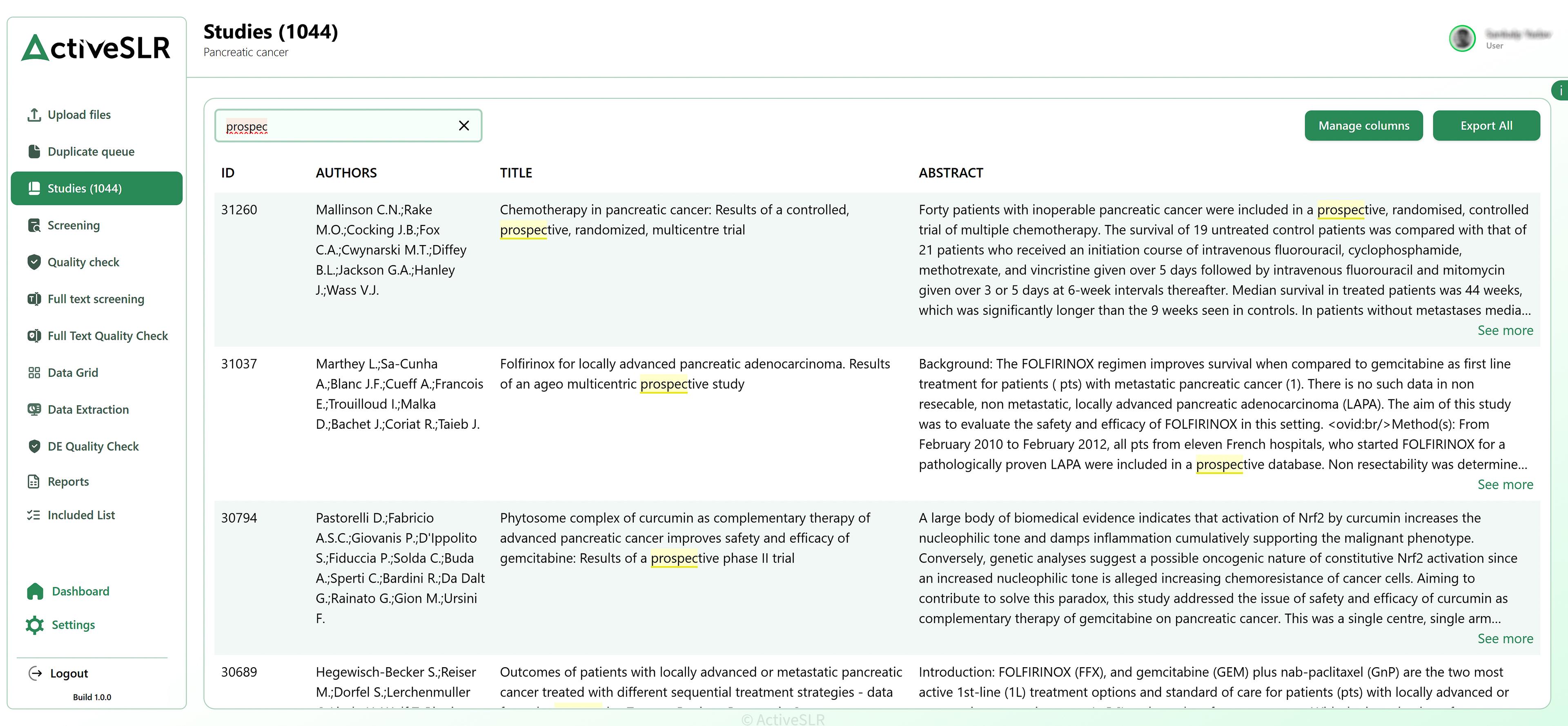Click title 'Chemotherapy in pancreatic cancer'

tap(675, 220)
